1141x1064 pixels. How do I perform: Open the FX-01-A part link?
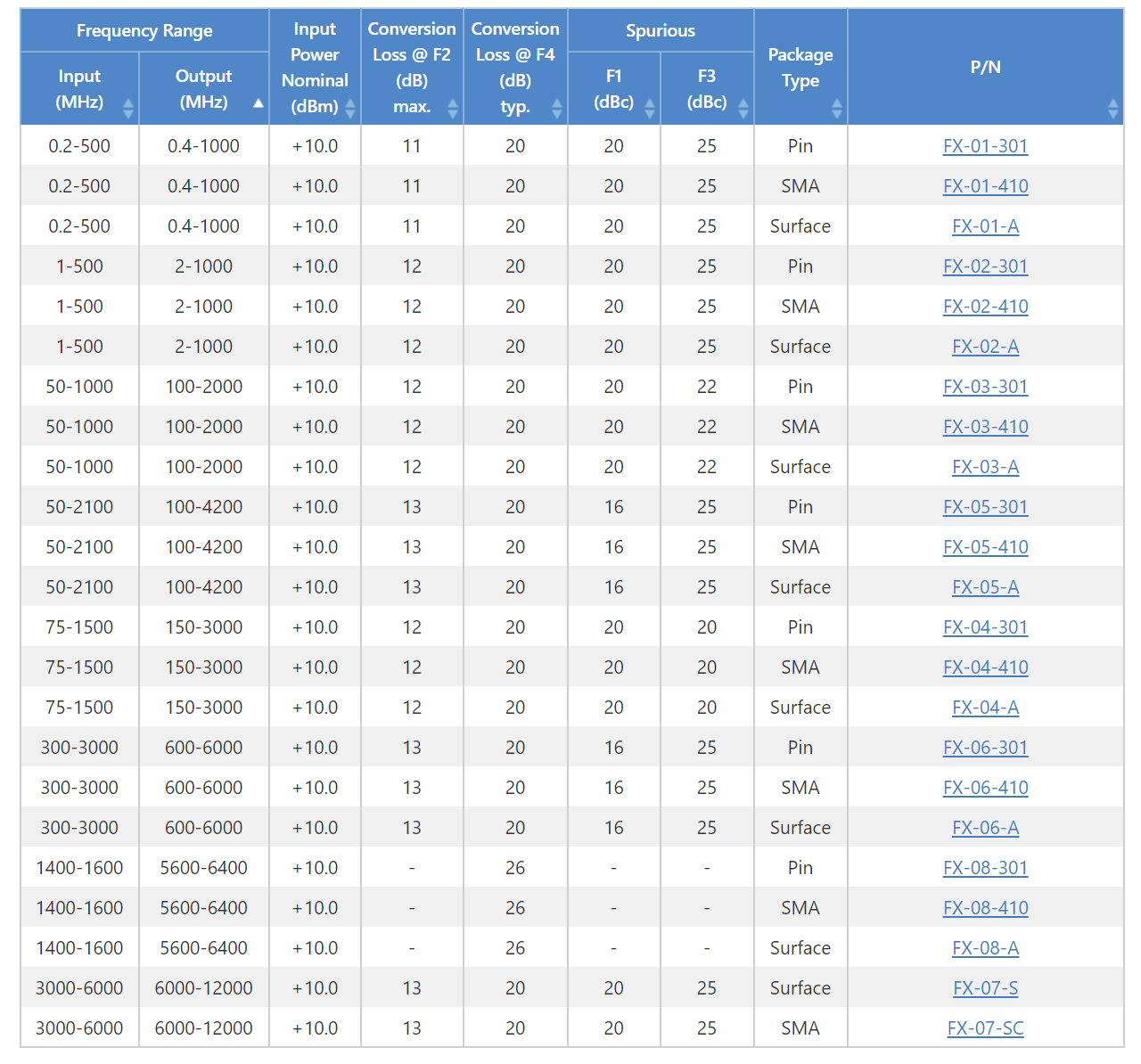tap(985, 226)
